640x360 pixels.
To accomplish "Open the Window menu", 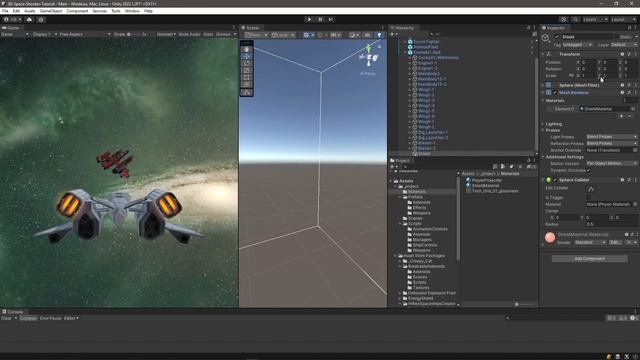I will click(132, 11).
